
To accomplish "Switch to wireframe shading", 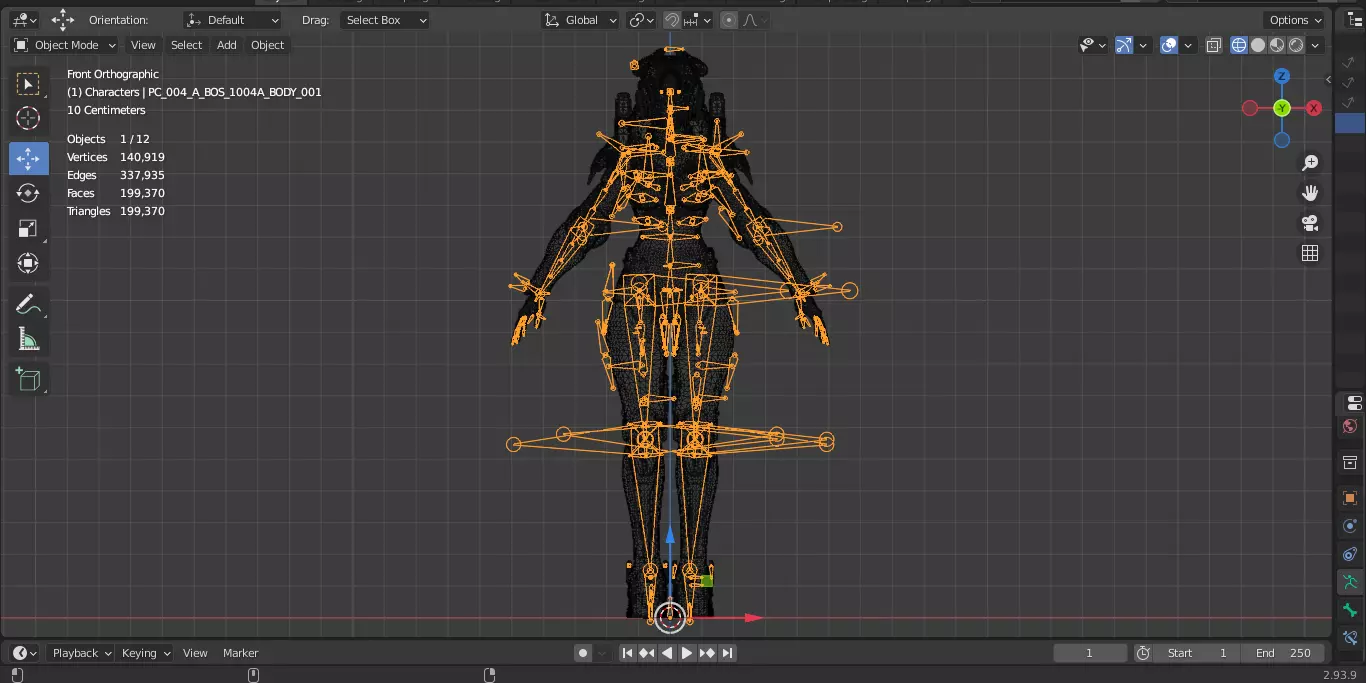I will click(1239, 45).
